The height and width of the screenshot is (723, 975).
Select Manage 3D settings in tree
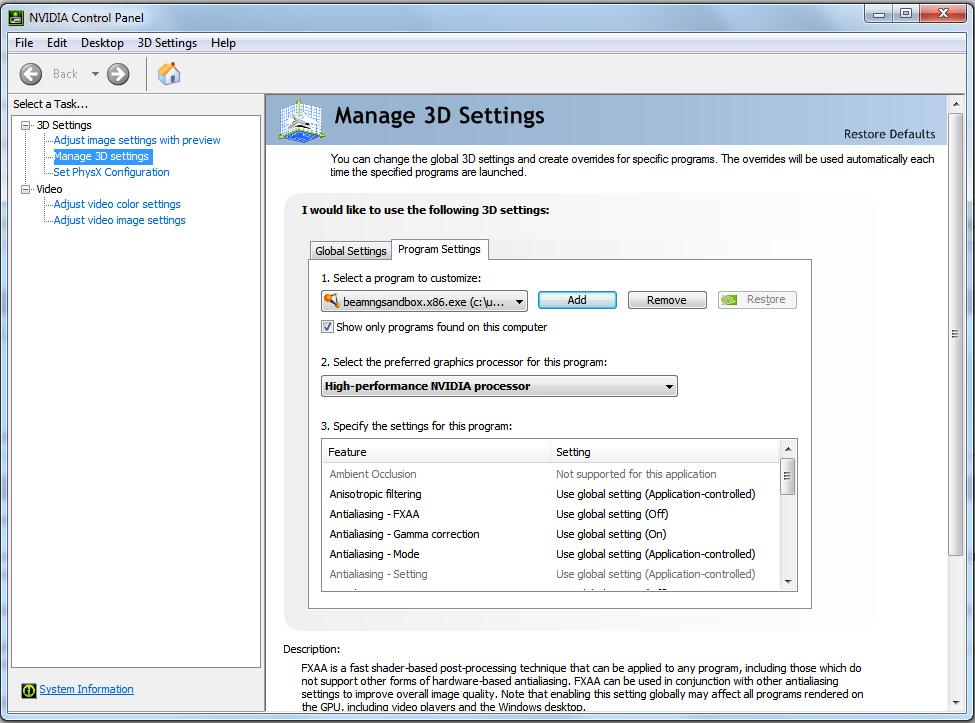pyautogui.click(x=101, y=157)
